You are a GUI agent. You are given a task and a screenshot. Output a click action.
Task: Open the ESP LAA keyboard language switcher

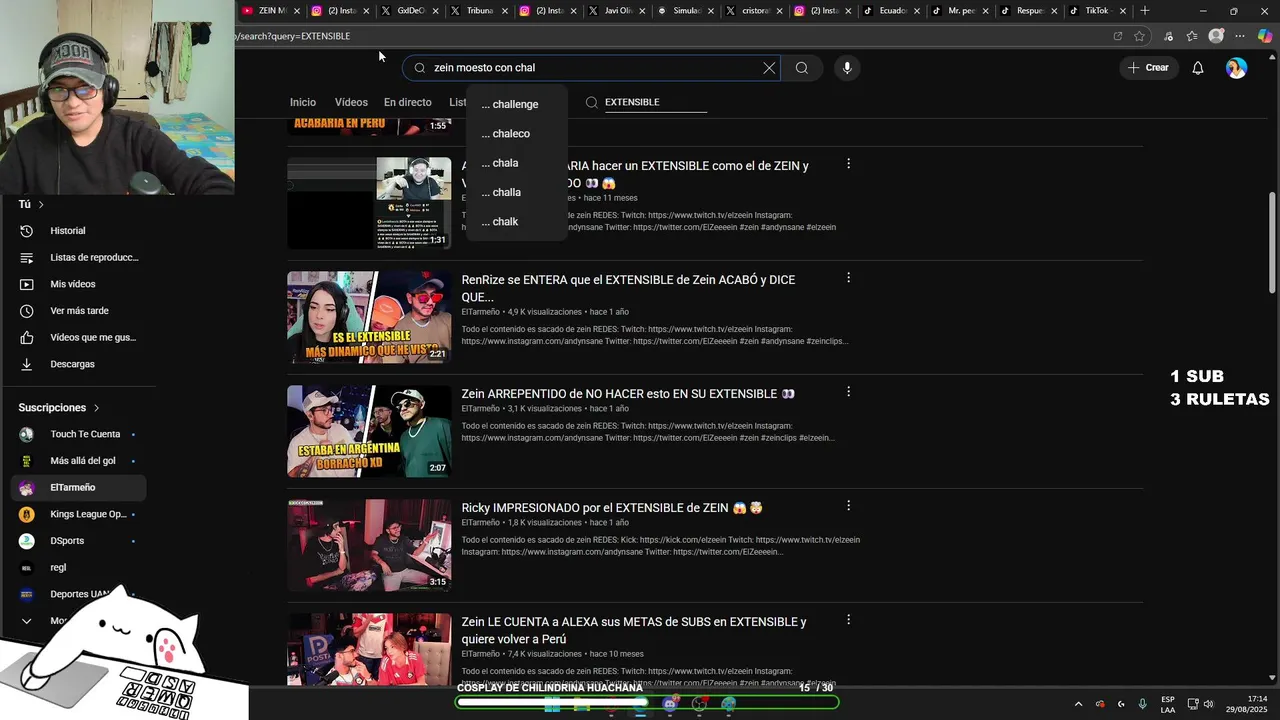point(1168,704)
